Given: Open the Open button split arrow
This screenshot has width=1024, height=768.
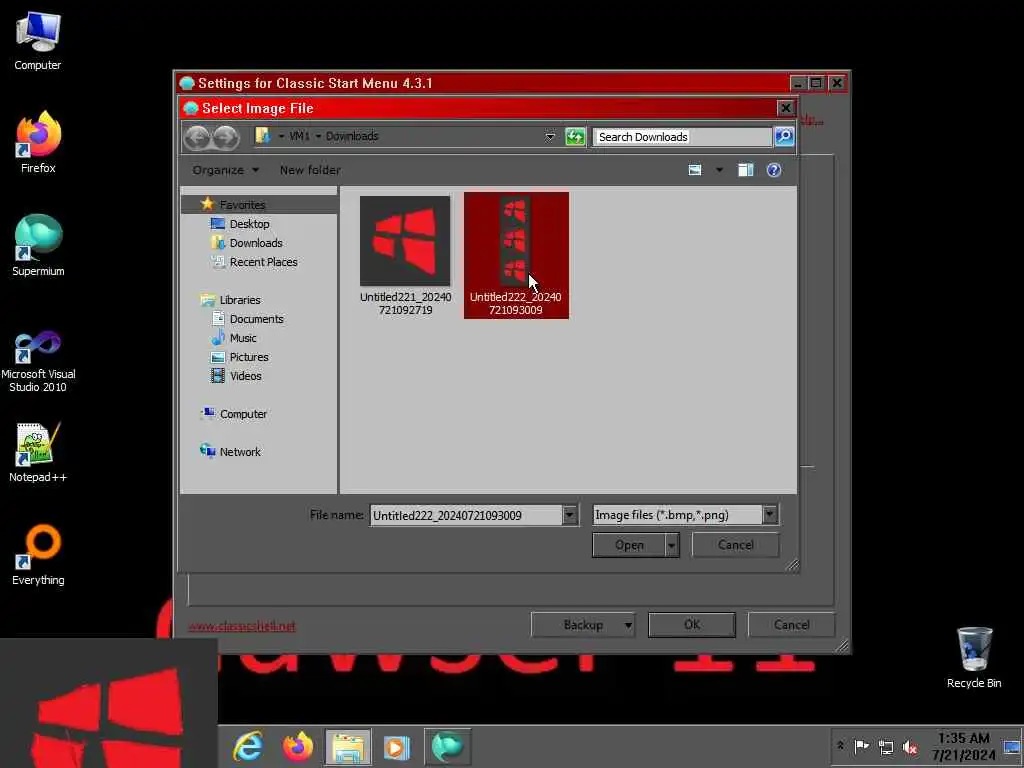Looking at the screenshot, I should (671, 545).
